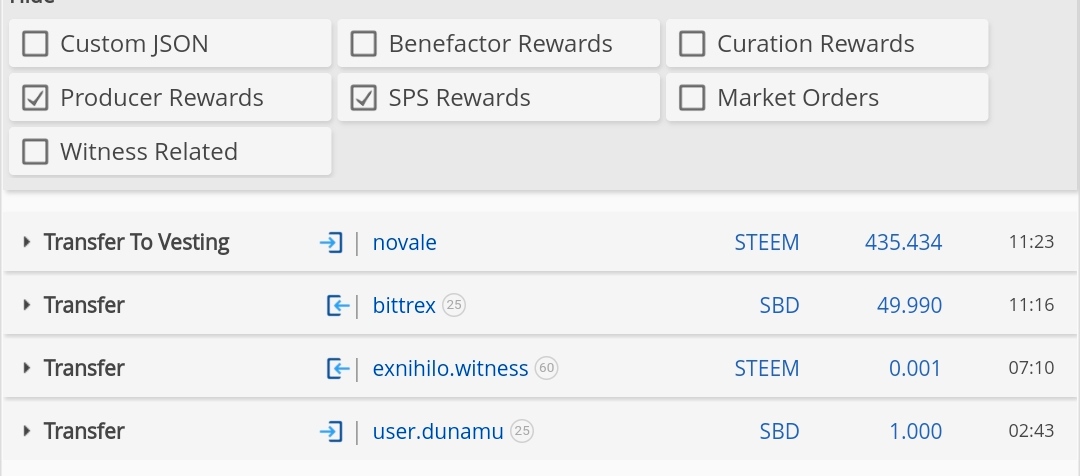Click the reputation badge 60 next to exnihilo.witness
This screenshot has height=476, width=1080.
click(546, 368)
